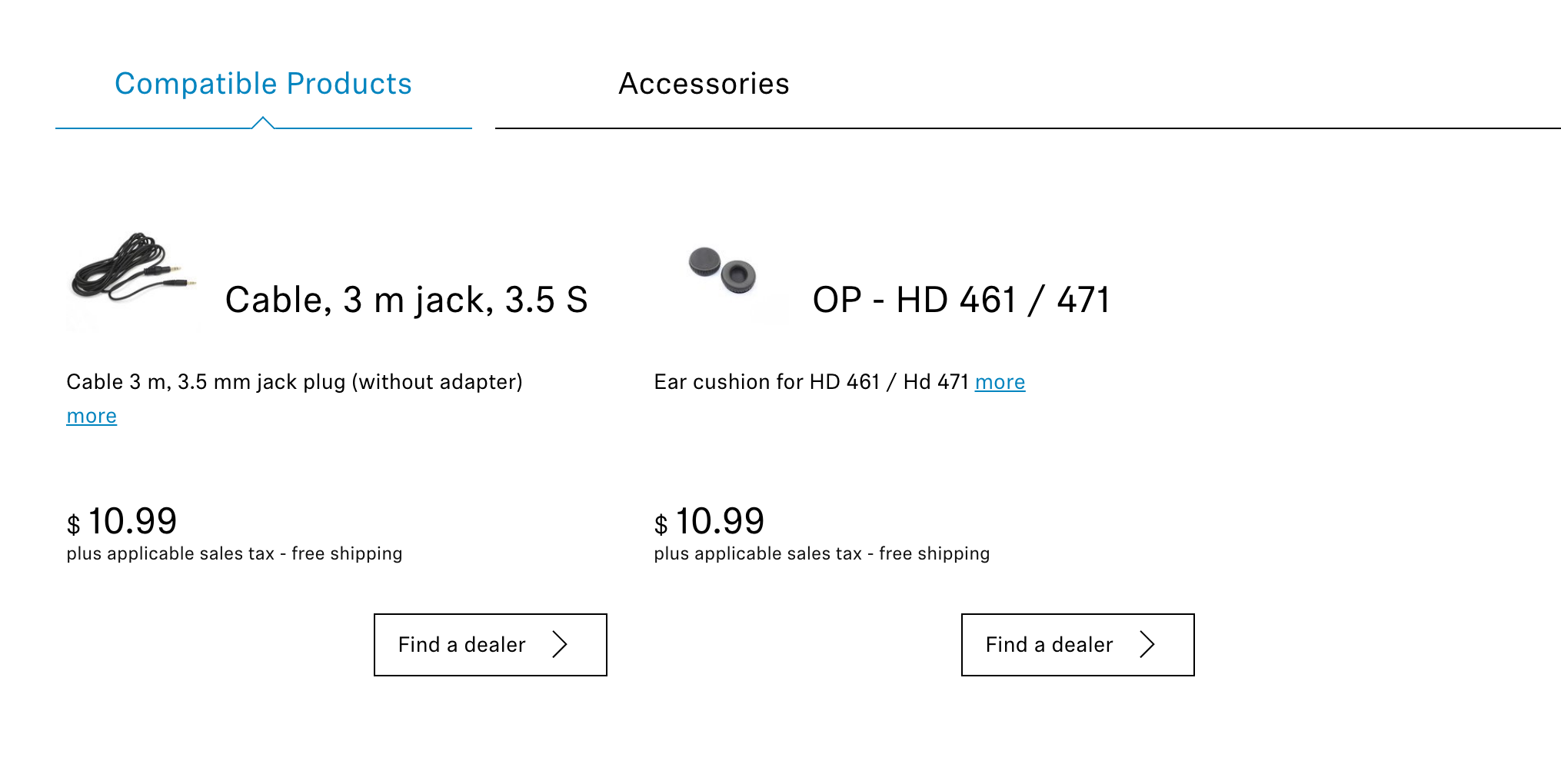1561x784 pixels.
Task: Click the dollar sign beside the cable price
Action: (x=73, y=525)
